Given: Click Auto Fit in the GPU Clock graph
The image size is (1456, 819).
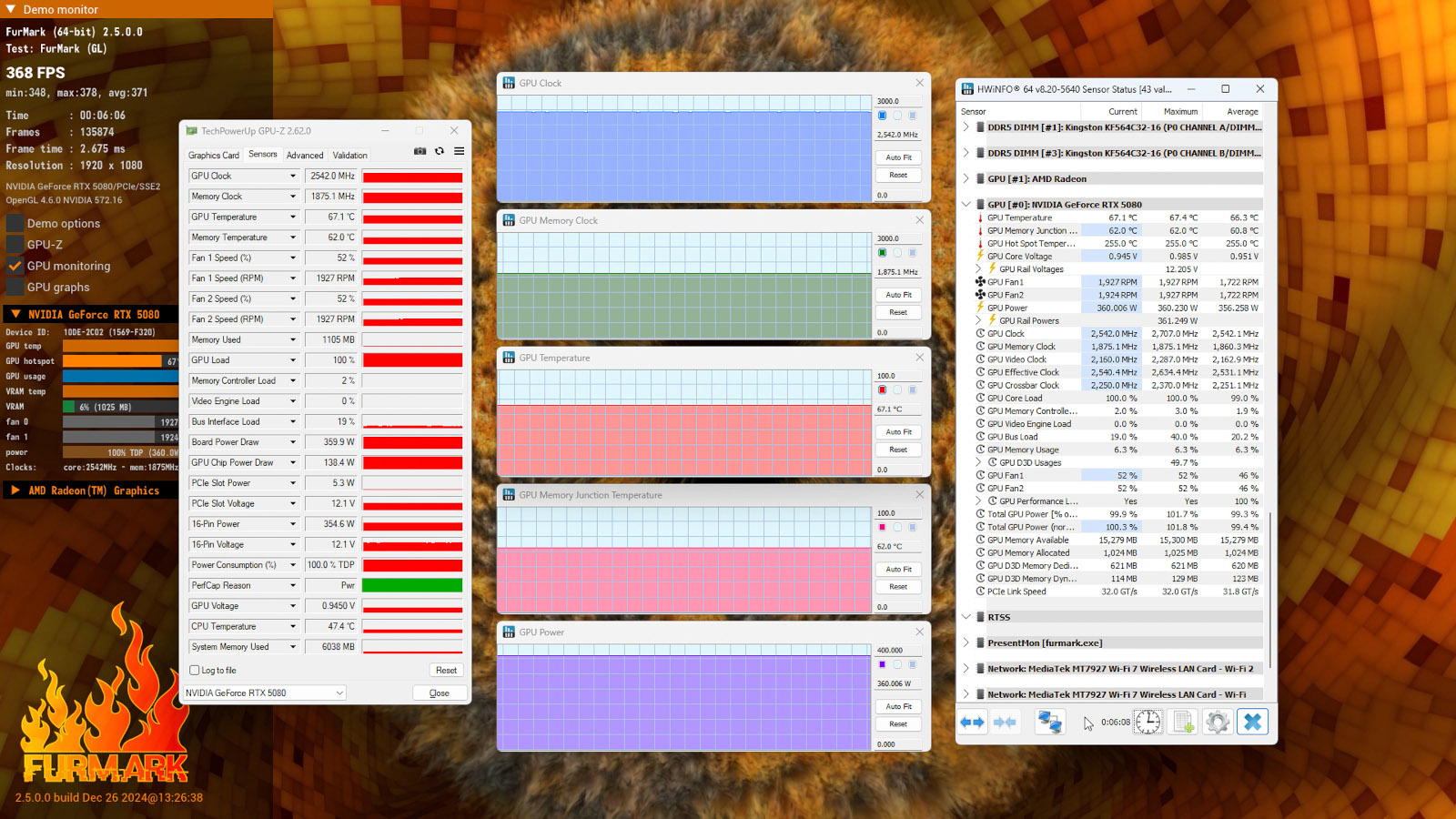Looking at the screenshot, I should tap(898, 157).
